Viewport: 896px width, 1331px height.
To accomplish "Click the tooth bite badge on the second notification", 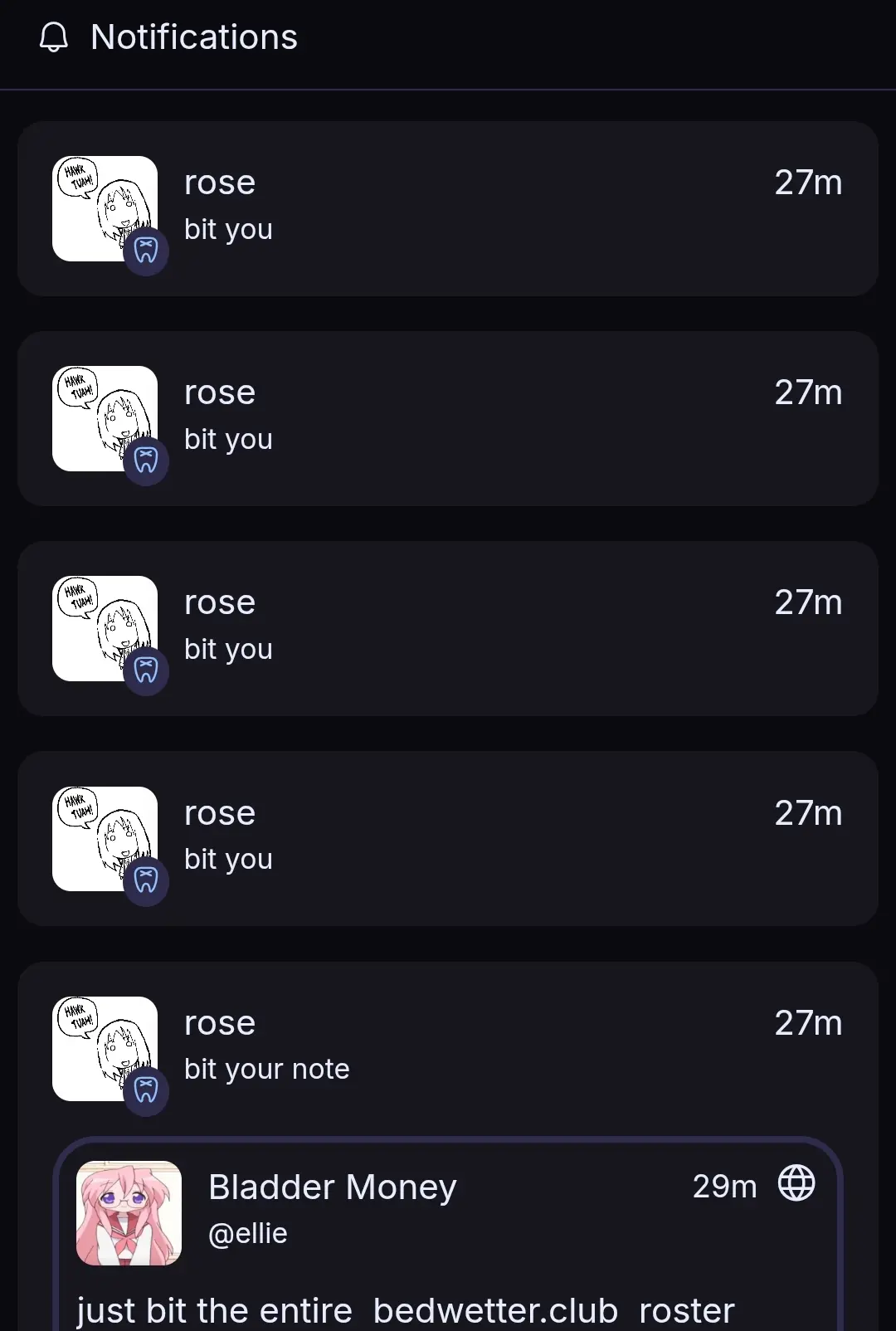I will pos(146,461).
